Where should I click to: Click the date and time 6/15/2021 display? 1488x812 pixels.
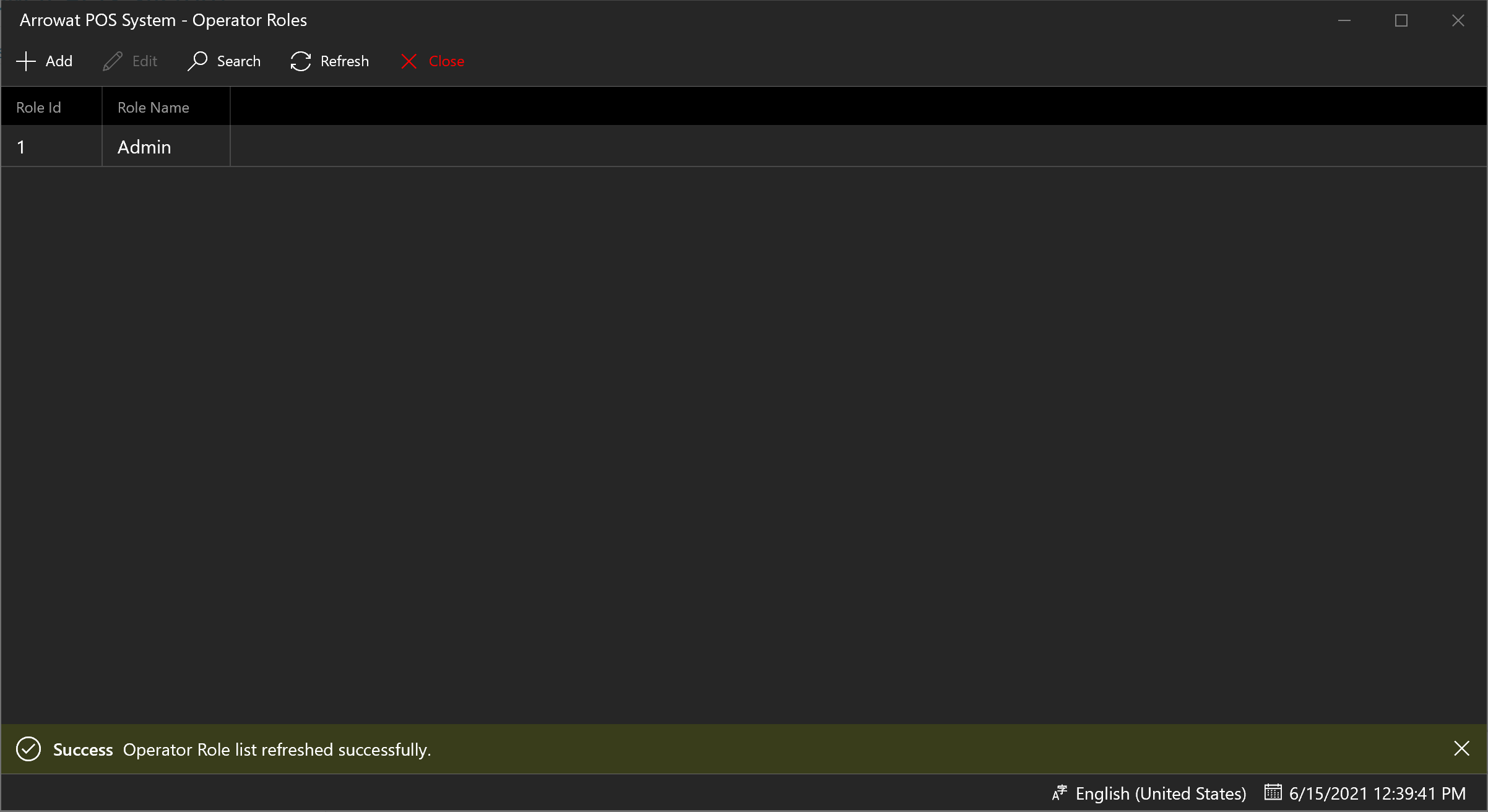point(1377,793)
